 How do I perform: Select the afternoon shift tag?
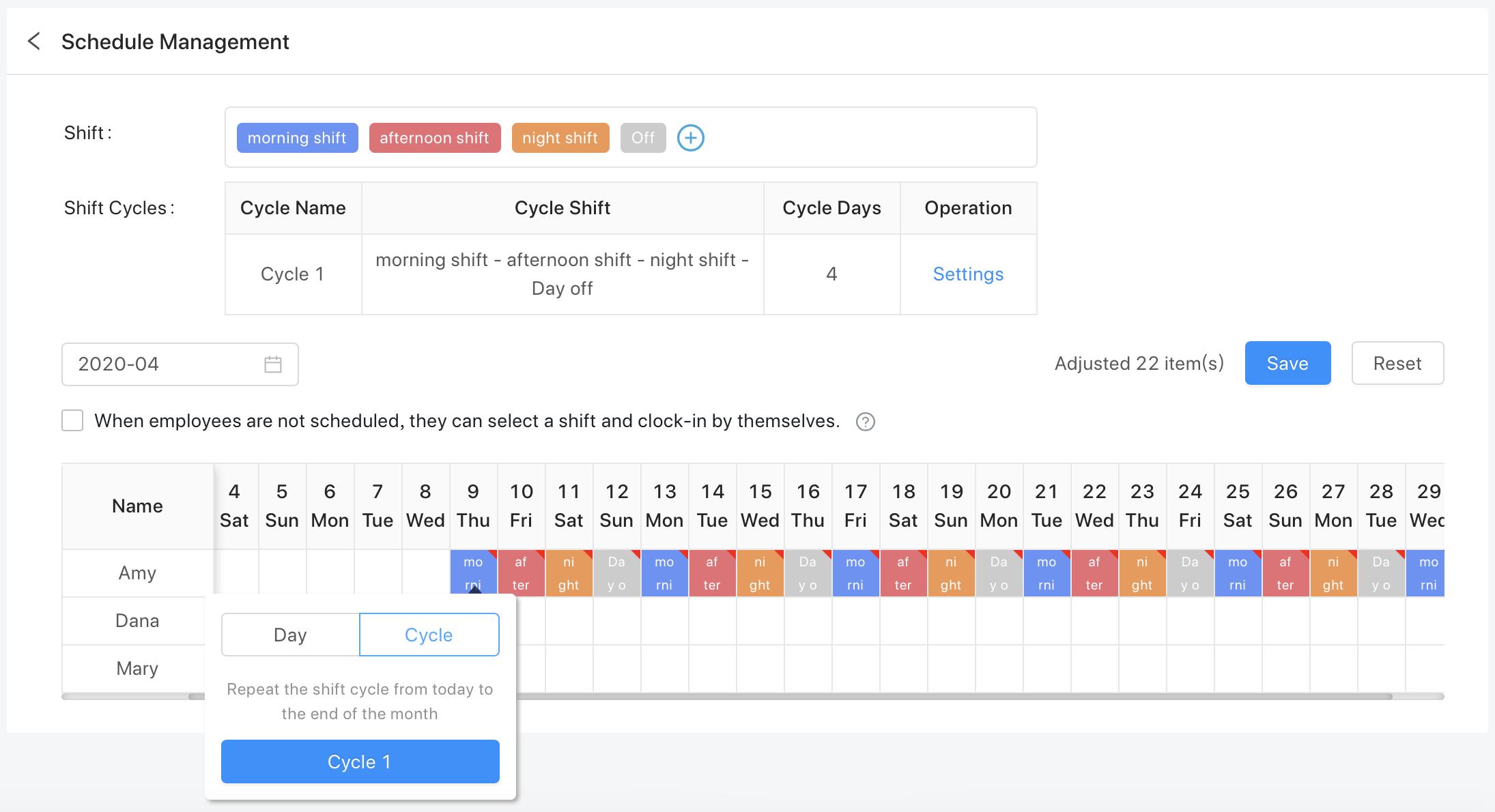pyautogui.click(x=434, y=138)
